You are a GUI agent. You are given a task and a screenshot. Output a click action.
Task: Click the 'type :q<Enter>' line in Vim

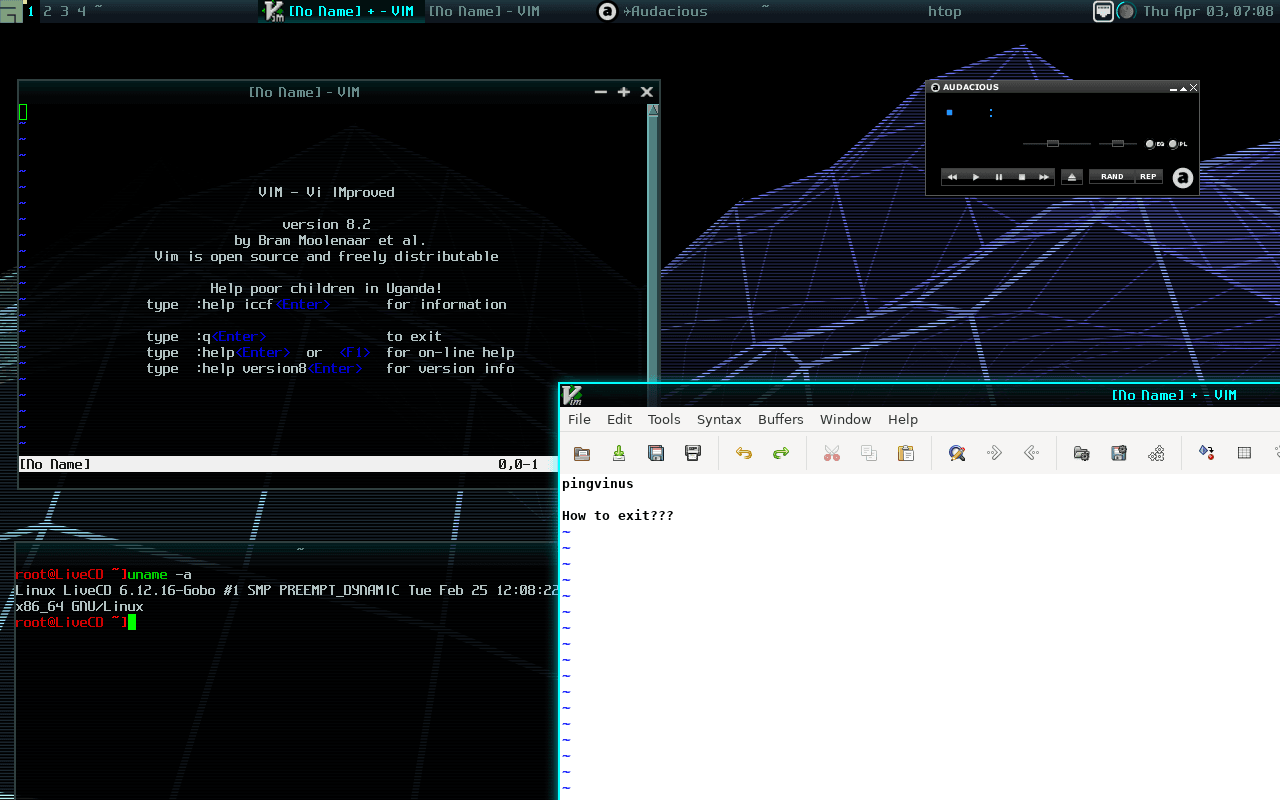(294, 337)
